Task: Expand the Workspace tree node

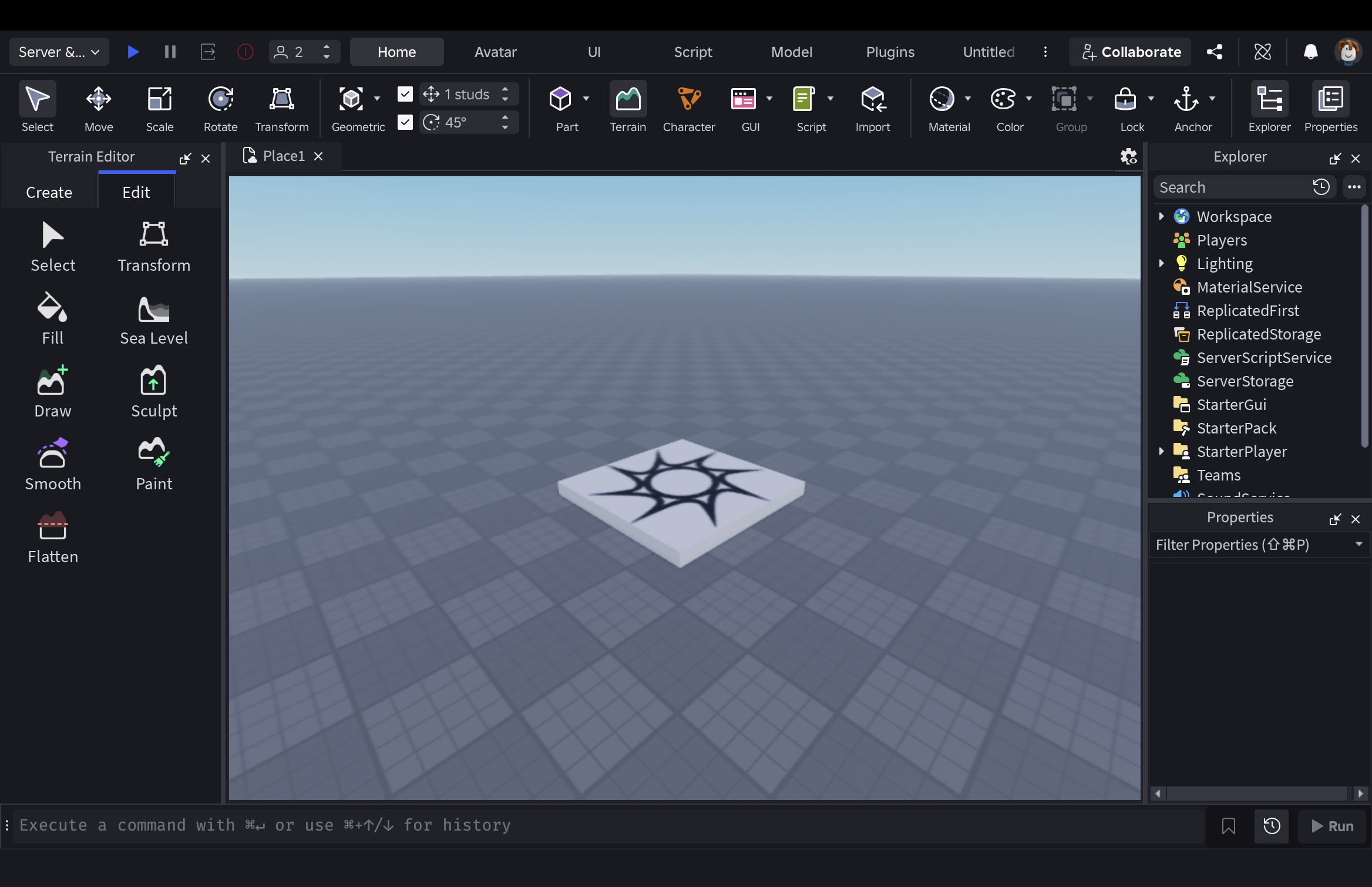Action: tap(1161, 216)
